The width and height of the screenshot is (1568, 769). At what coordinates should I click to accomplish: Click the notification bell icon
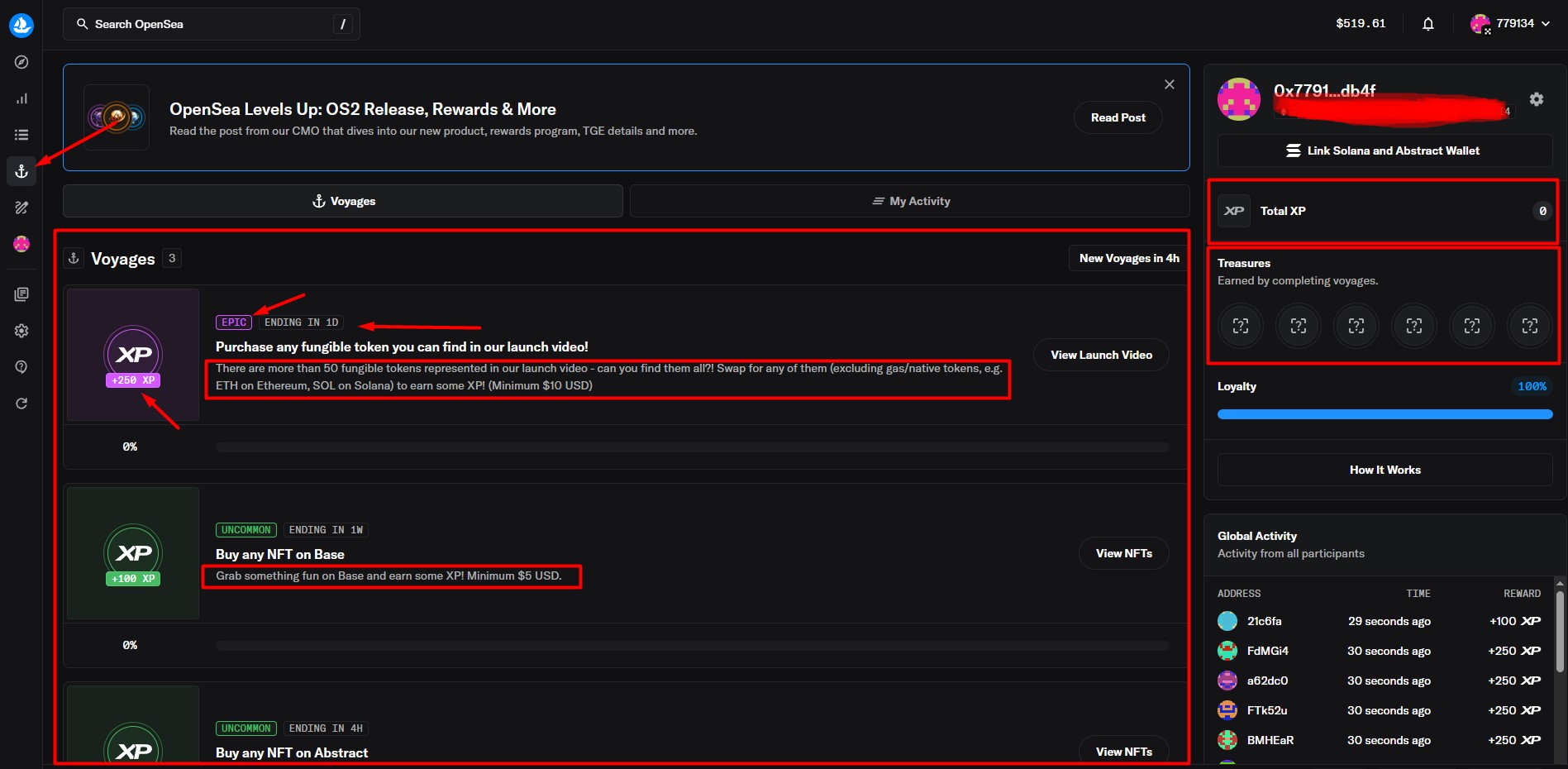pos(1427,24)
